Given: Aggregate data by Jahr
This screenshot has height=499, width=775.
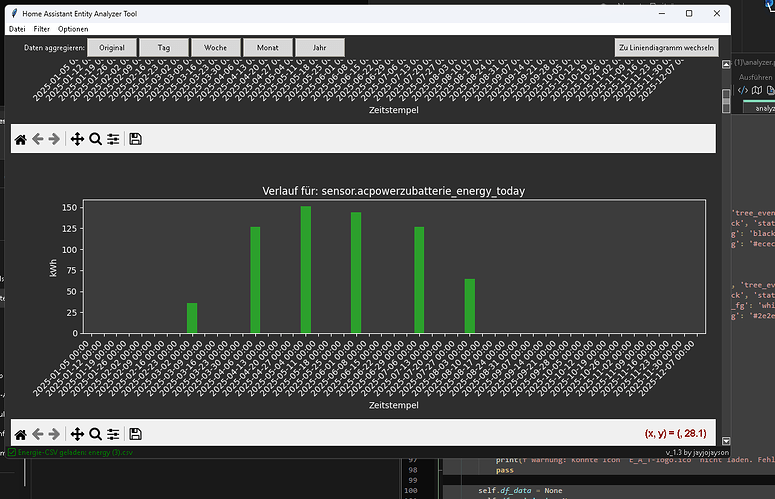Looking at the screenshot, I should coord(319,47).
